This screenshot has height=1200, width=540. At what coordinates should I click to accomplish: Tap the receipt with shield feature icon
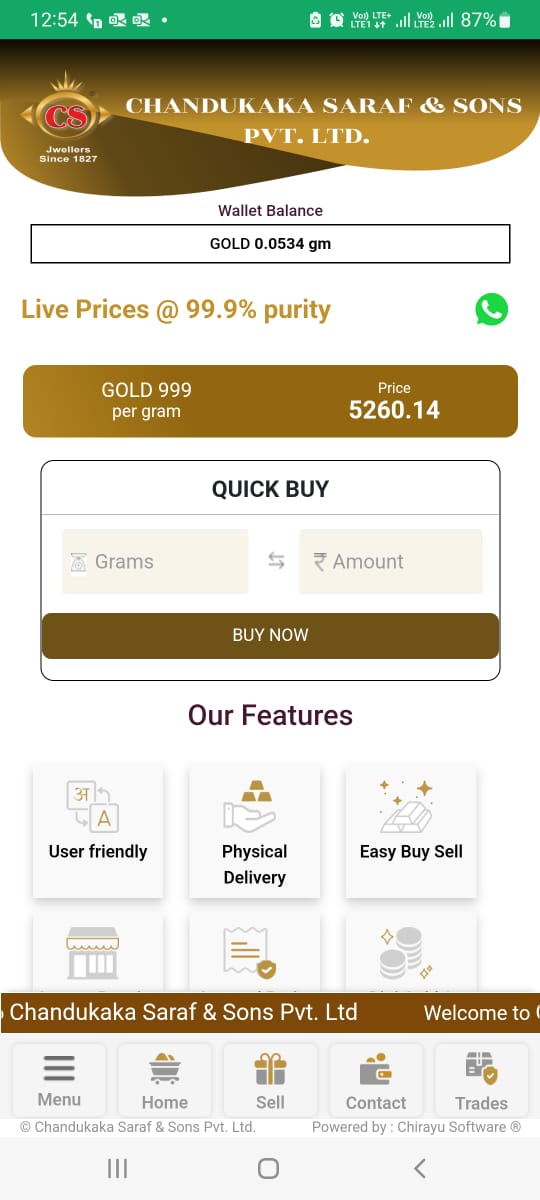249,952
